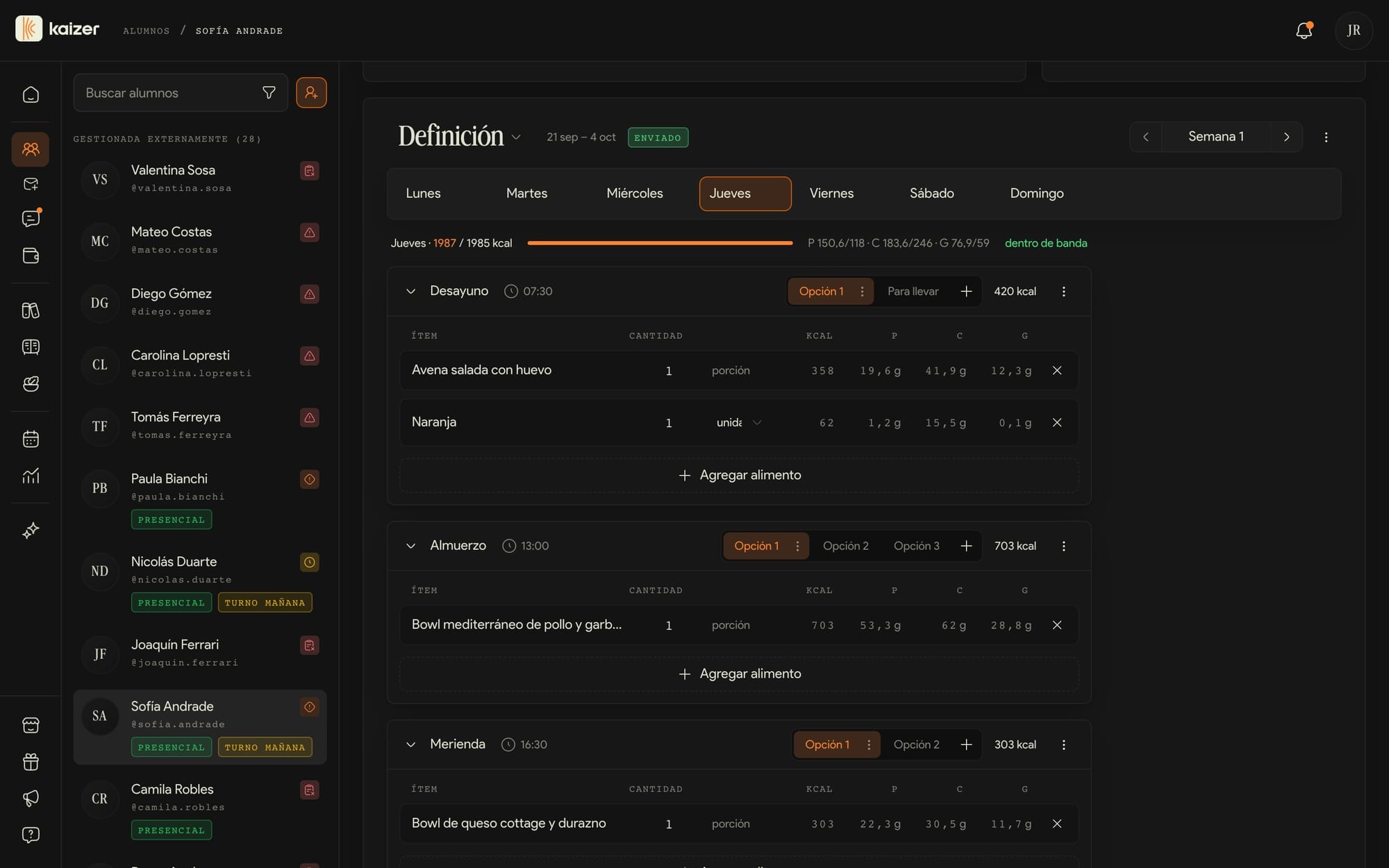The width and height of the screenshot is (1389, 868).
Task: Open the Naranja unit dropdown
Action: click(738, 422)
